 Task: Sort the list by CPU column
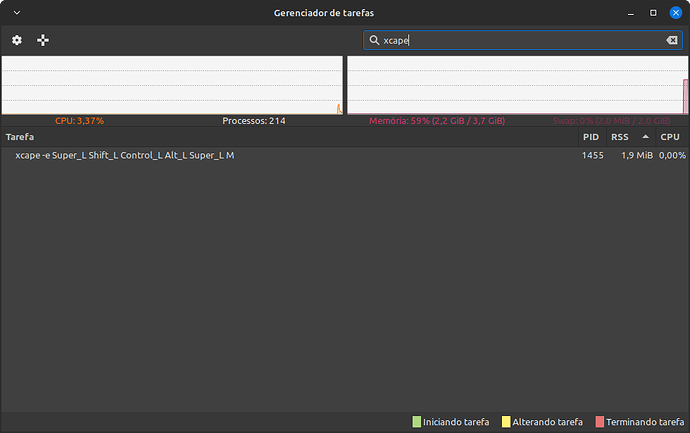tap(670, 136)
